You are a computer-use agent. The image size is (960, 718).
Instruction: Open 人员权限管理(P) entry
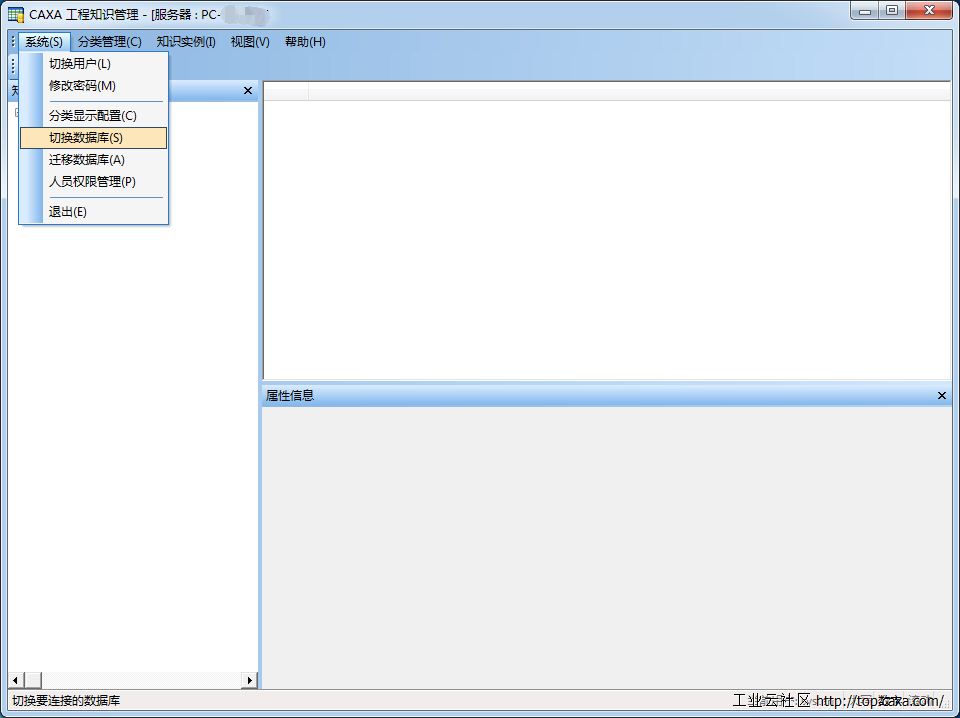tap(93, 182)
